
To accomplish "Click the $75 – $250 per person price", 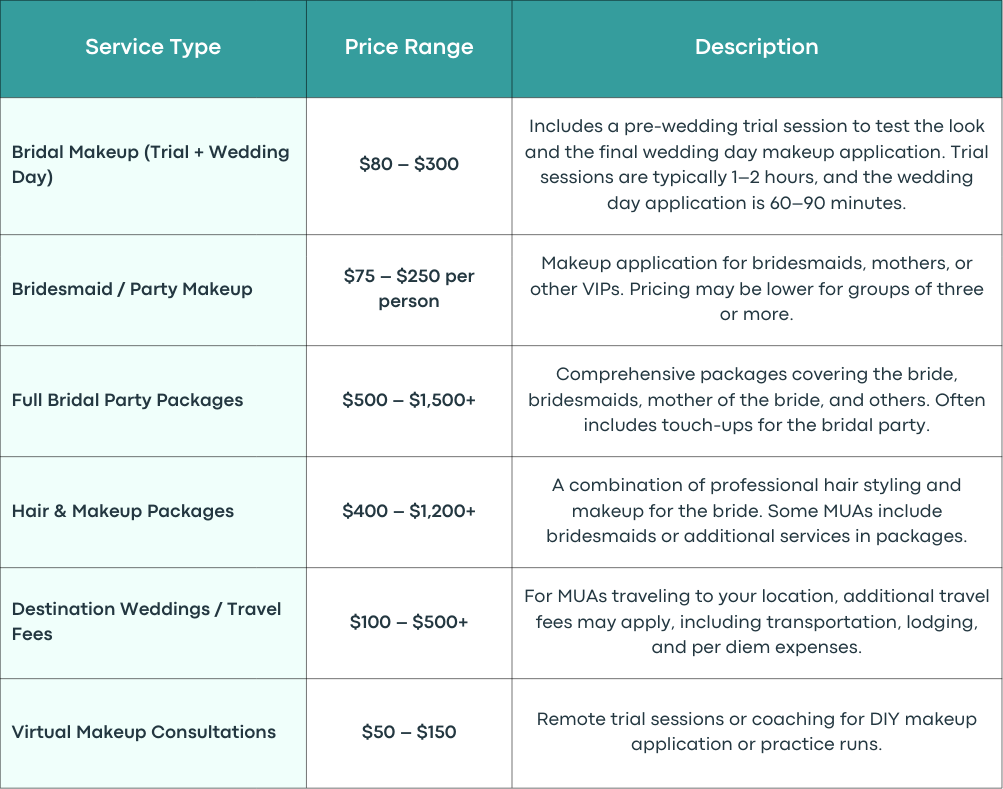I will tap(409, 289).
